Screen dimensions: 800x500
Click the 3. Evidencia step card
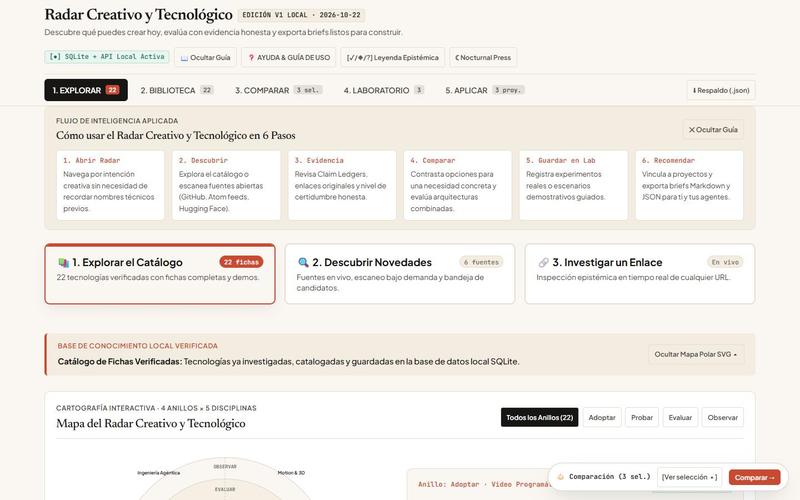tap(342, 185)
